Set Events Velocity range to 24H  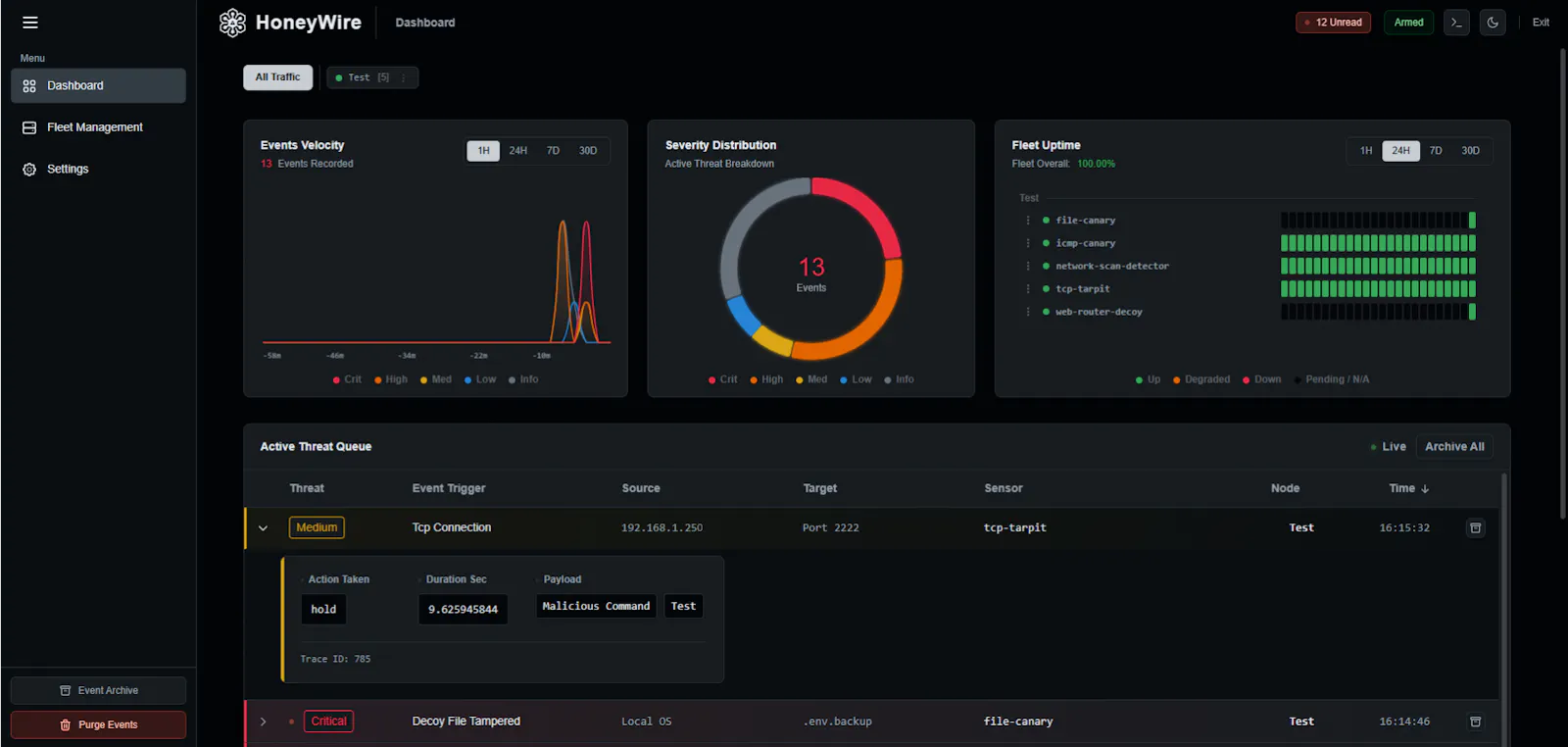(518, 151)
